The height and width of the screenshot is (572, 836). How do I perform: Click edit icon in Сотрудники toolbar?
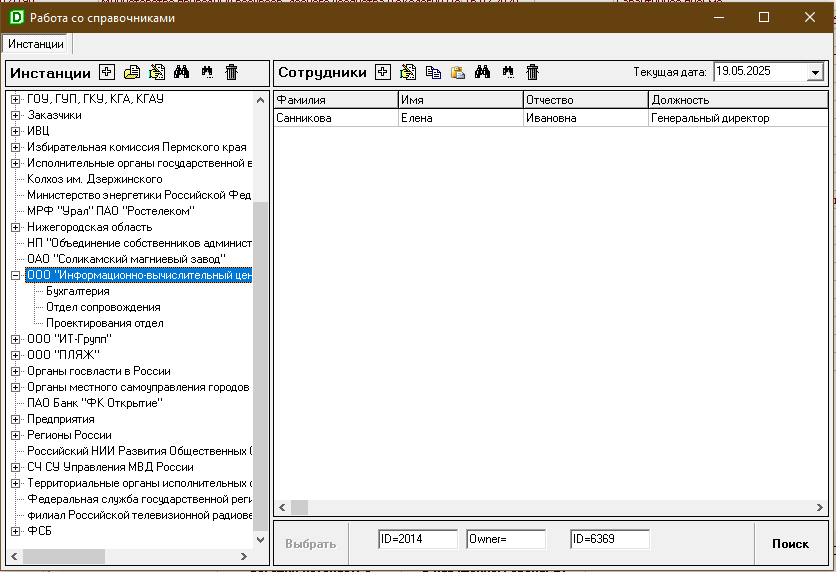pos(408,72)
